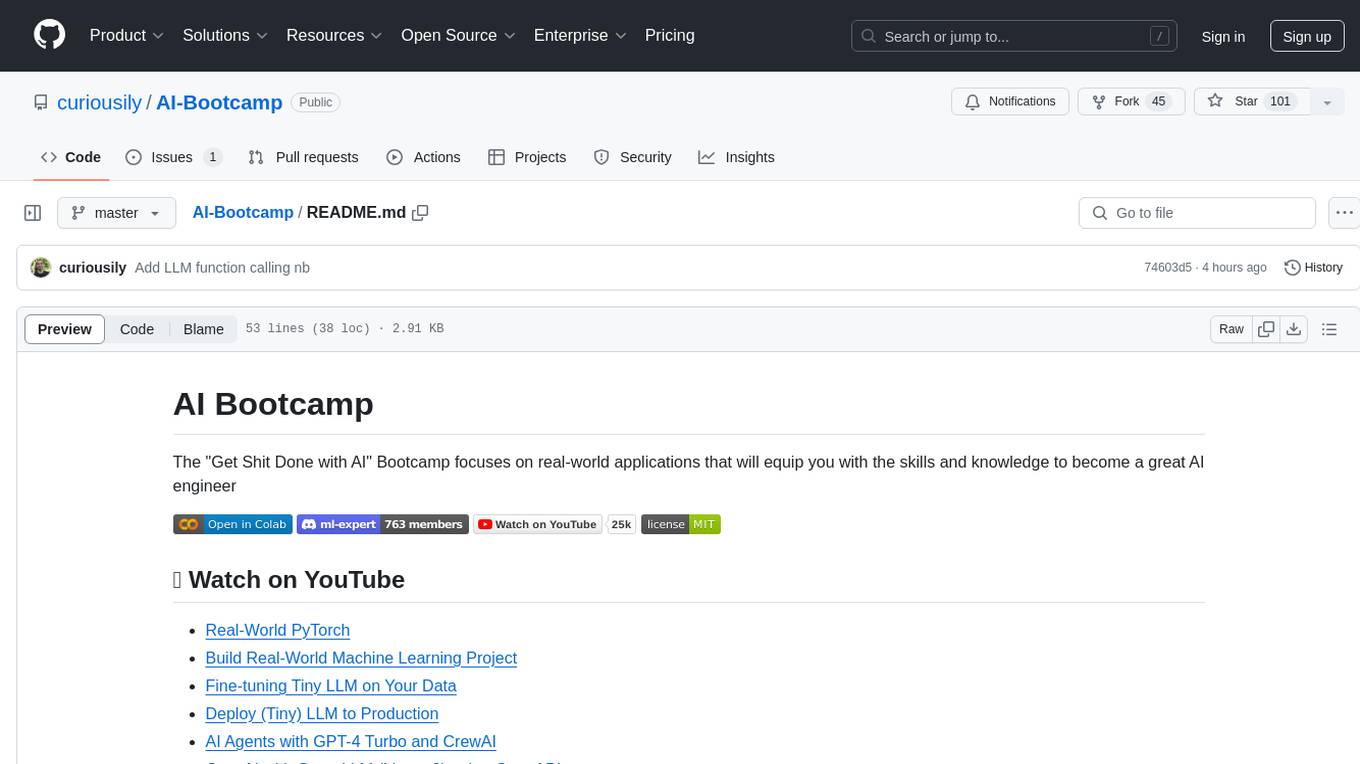Viewport: 1360px width, 764px height.
Task: Click the Notifications bell button
Action: point(1010,102)
